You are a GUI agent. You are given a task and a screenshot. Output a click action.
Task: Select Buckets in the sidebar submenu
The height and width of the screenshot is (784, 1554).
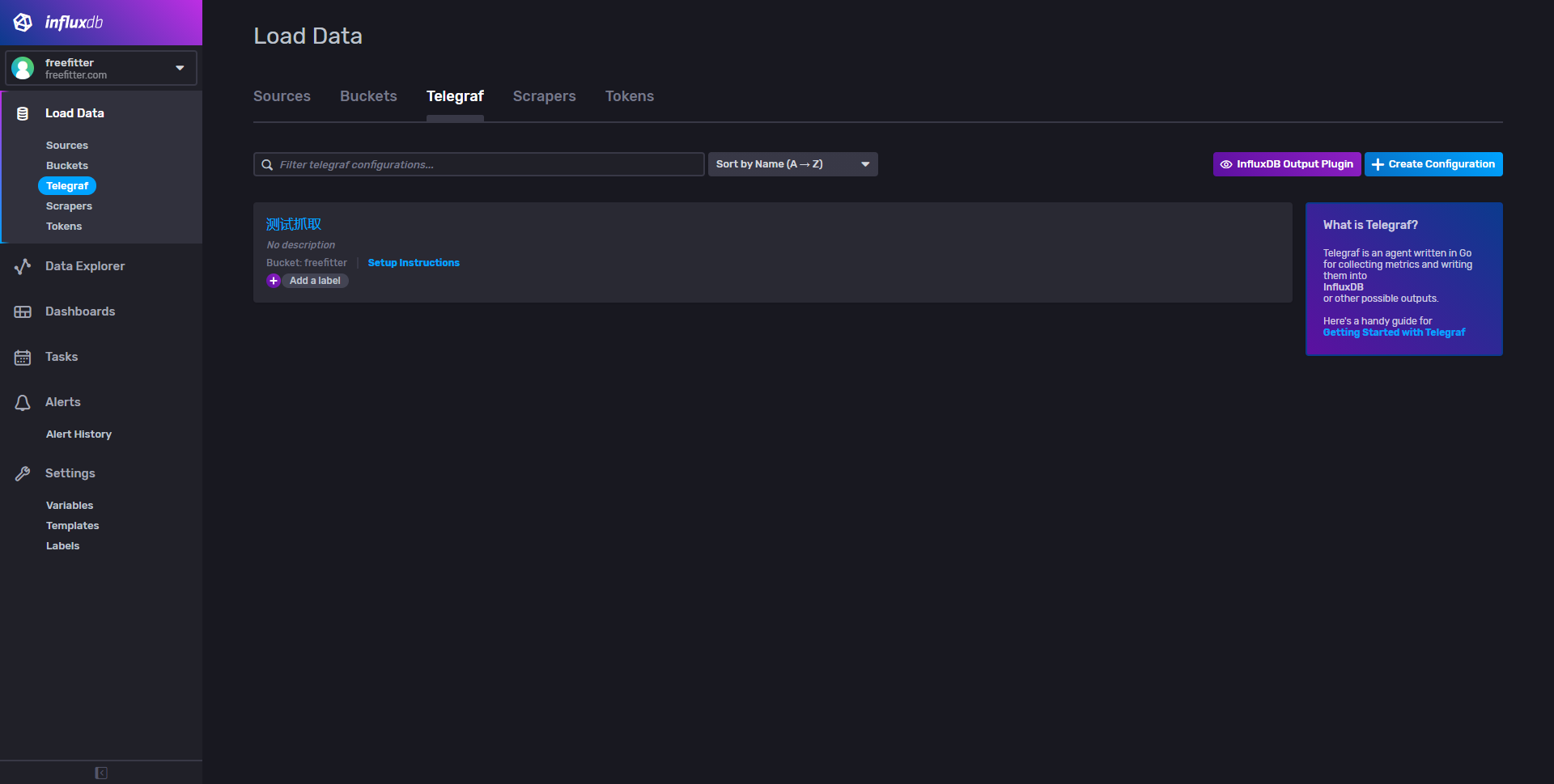(67, 166)
